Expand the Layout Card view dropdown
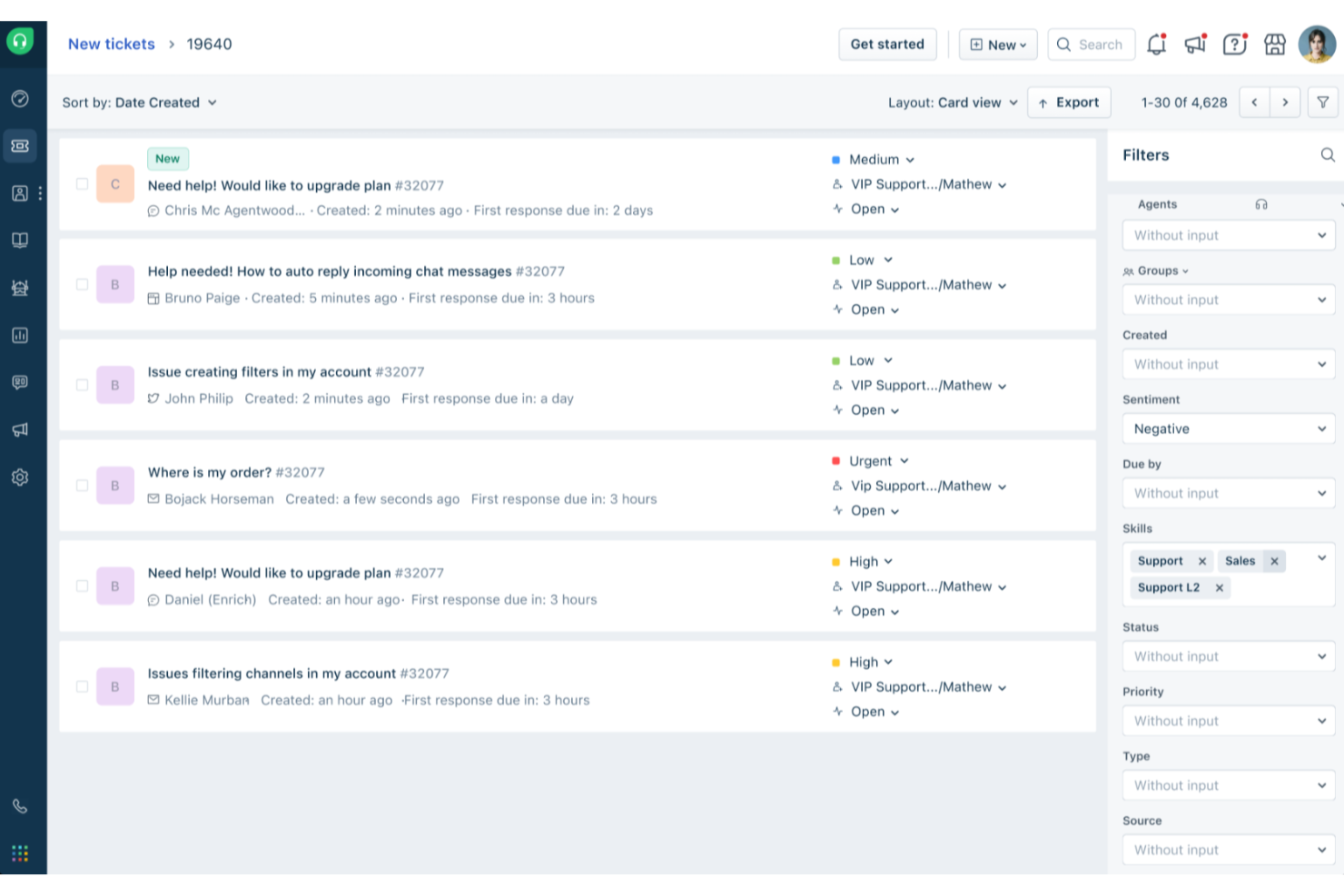The width and height of the screenshot is (1344, 896). [x=953, y=102]
